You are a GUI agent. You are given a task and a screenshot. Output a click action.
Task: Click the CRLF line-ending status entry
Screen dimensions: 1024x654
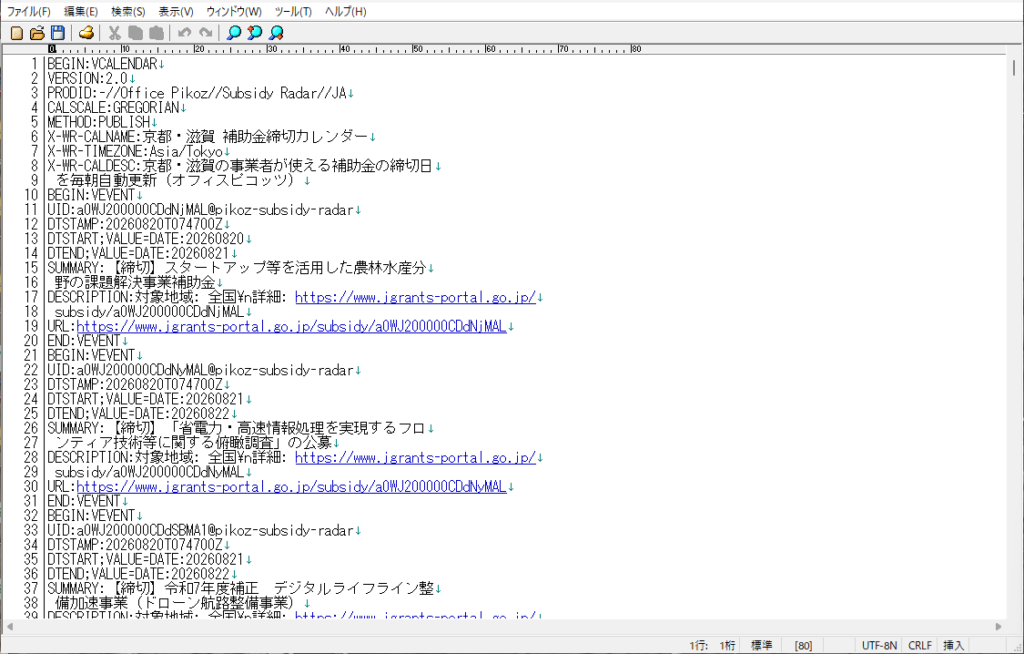click(x=920, y=646)
